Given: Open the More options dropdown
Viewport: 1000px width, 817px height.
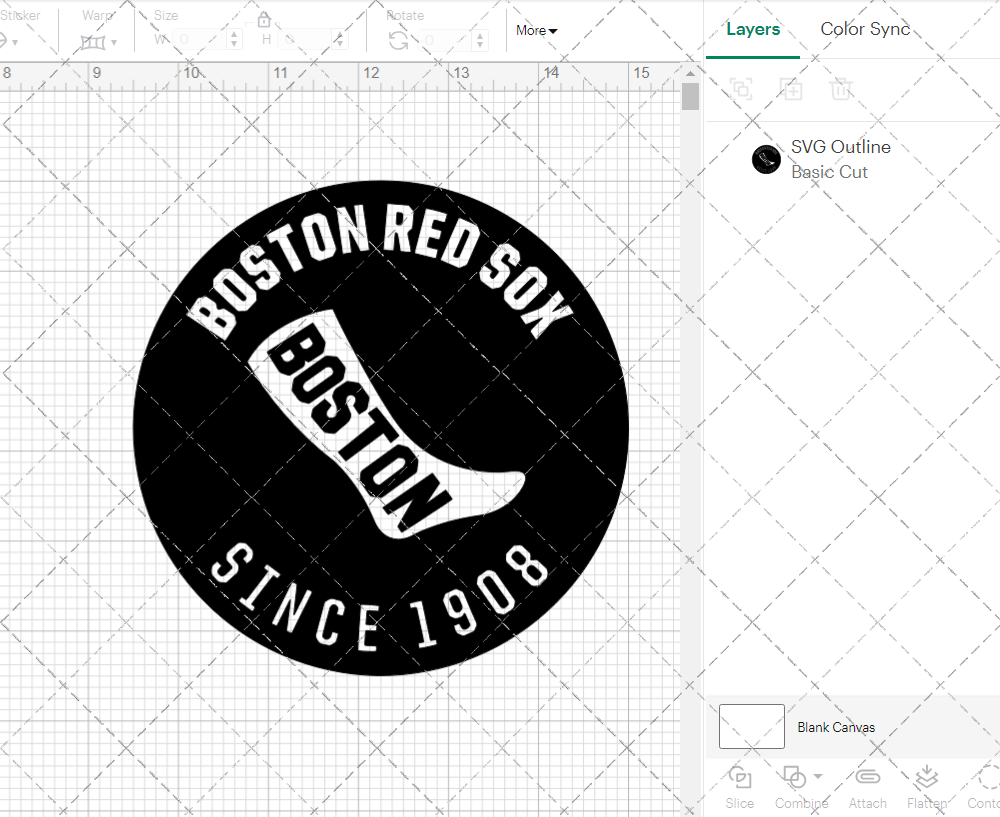Looking at the screenshot, I should click(x=536, y=31).
